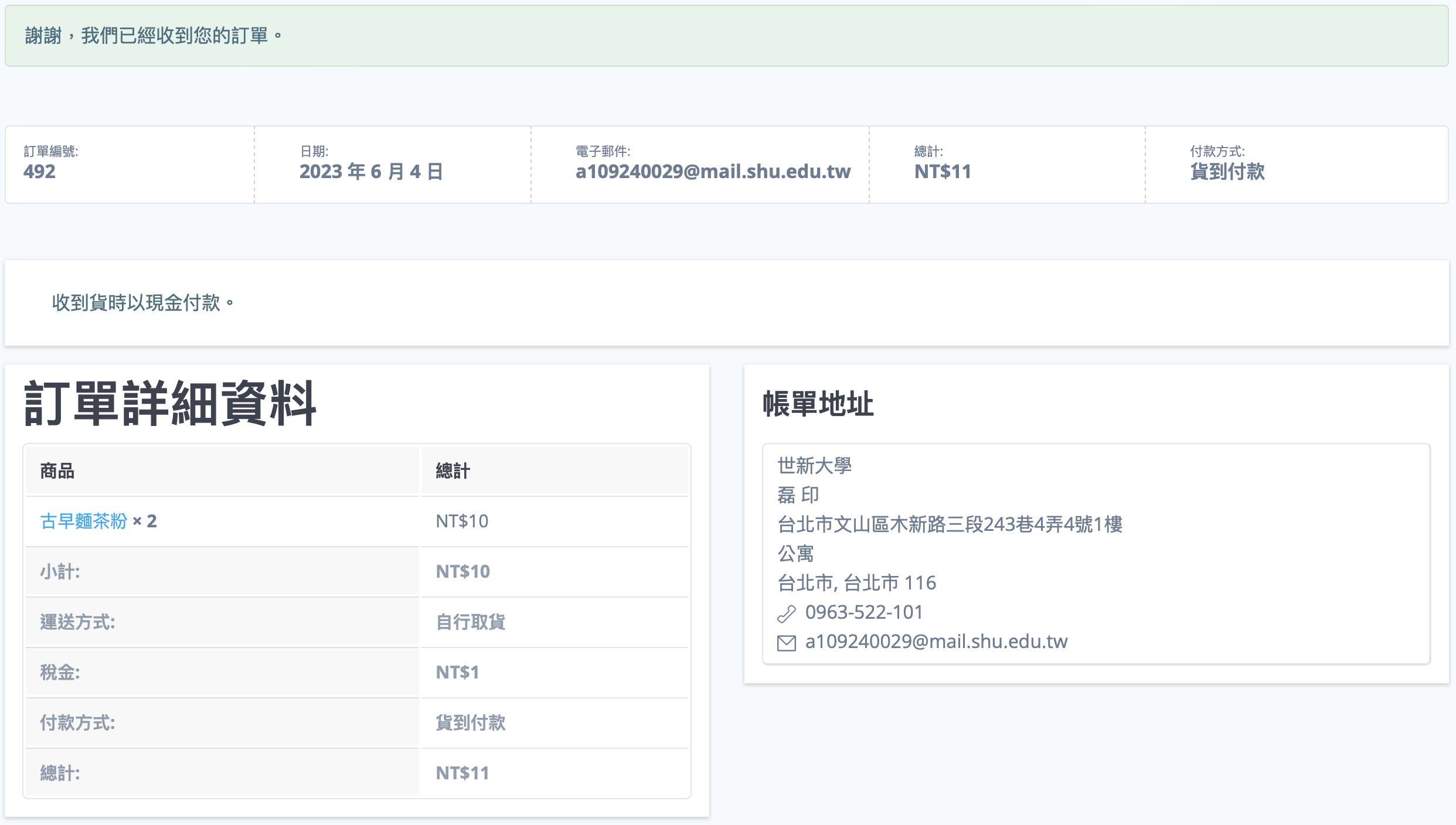Screen dimensions: 1456x825
Task: Click the 小計 subtotal NT$10 value
Action: (462, 571)
